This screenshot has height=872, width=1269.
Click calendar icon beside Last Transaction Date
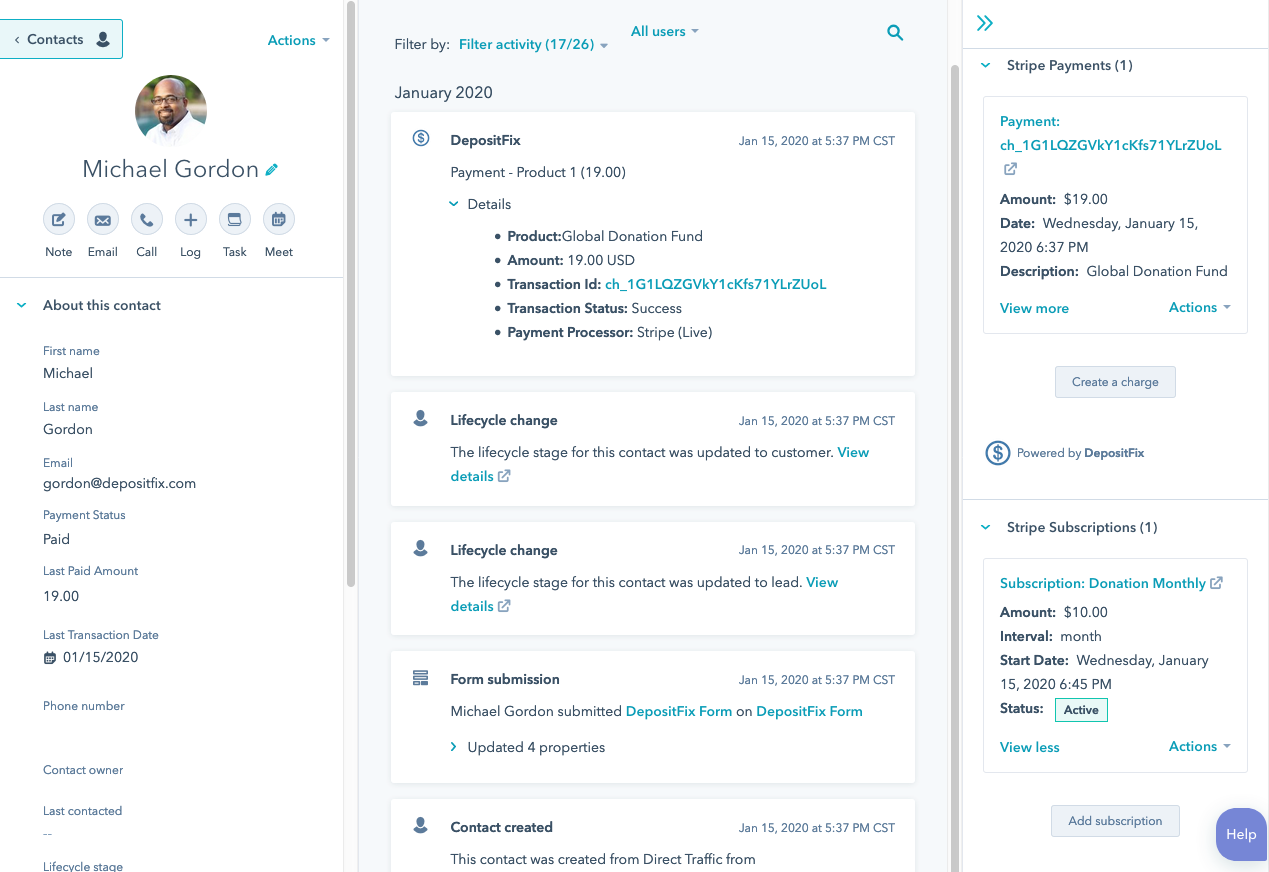(50, 658)
